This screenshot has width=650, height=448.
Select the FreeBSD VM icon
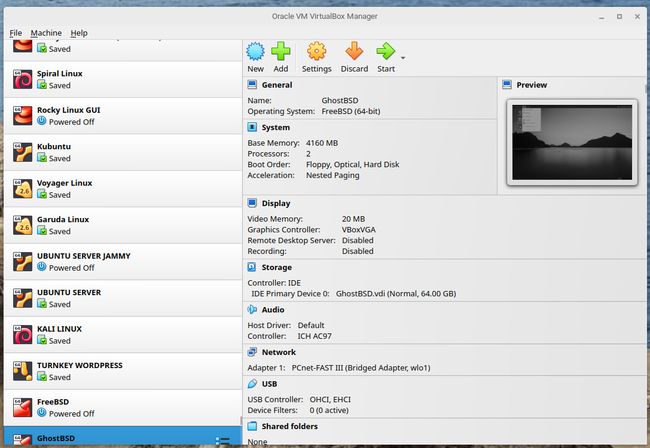[22, 408]
